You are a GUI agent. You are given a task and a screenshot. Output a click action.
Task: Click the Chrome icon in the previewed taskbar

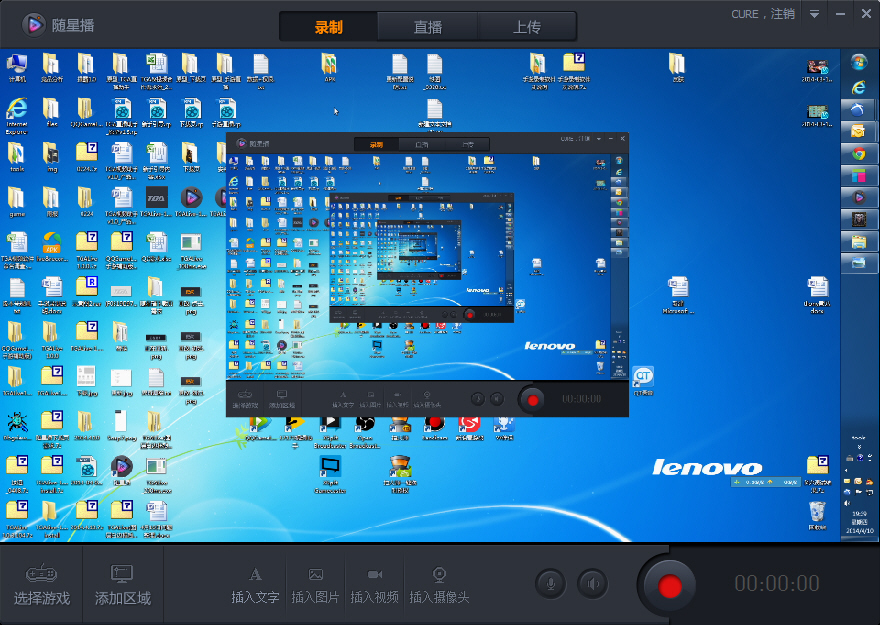tap(858, 154)
